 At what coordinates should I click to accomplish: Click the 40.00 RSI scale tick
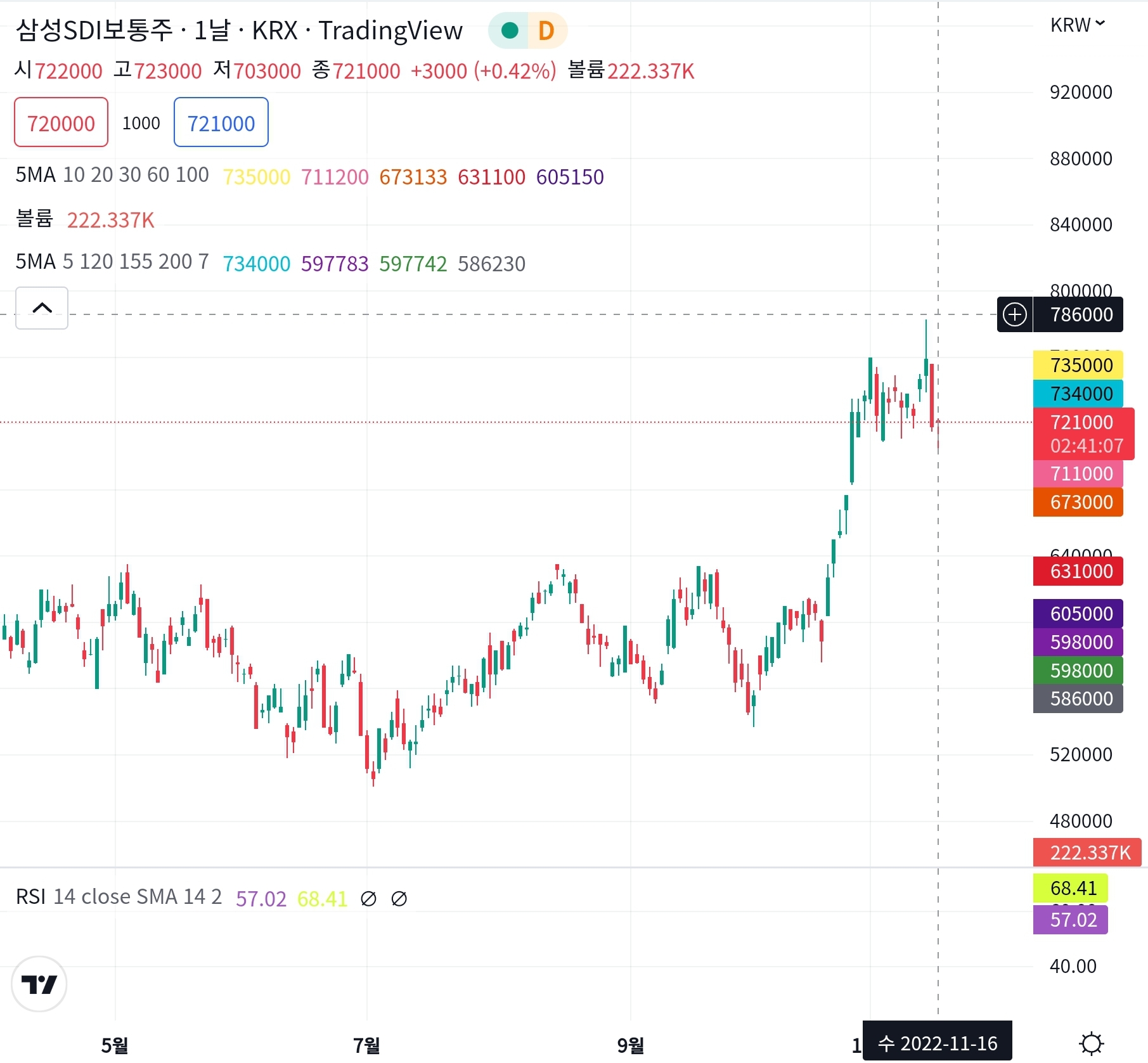tap(1073, 966)
